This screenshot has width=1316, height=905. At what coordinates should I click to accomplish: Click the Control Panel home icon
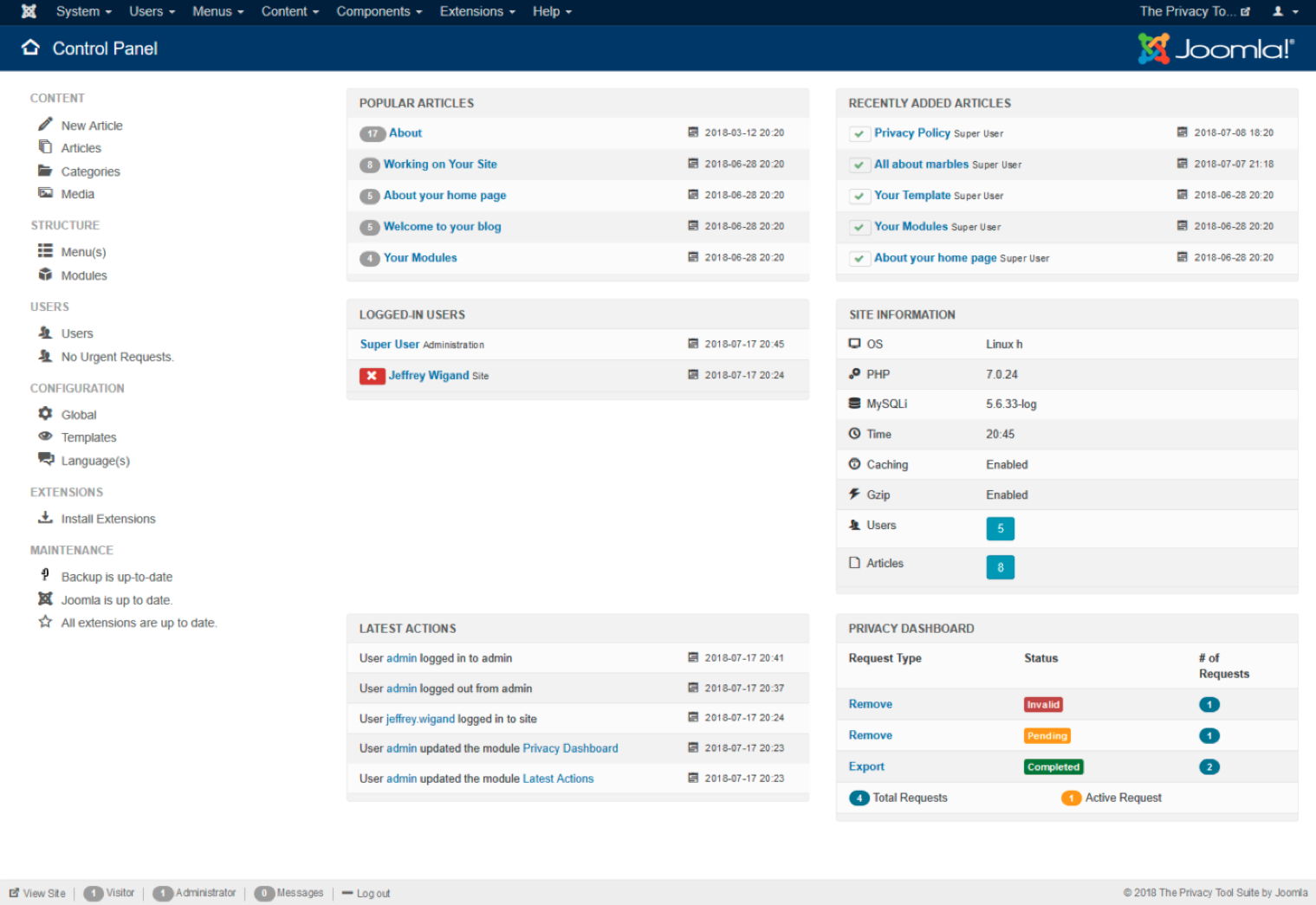point(30,48)
